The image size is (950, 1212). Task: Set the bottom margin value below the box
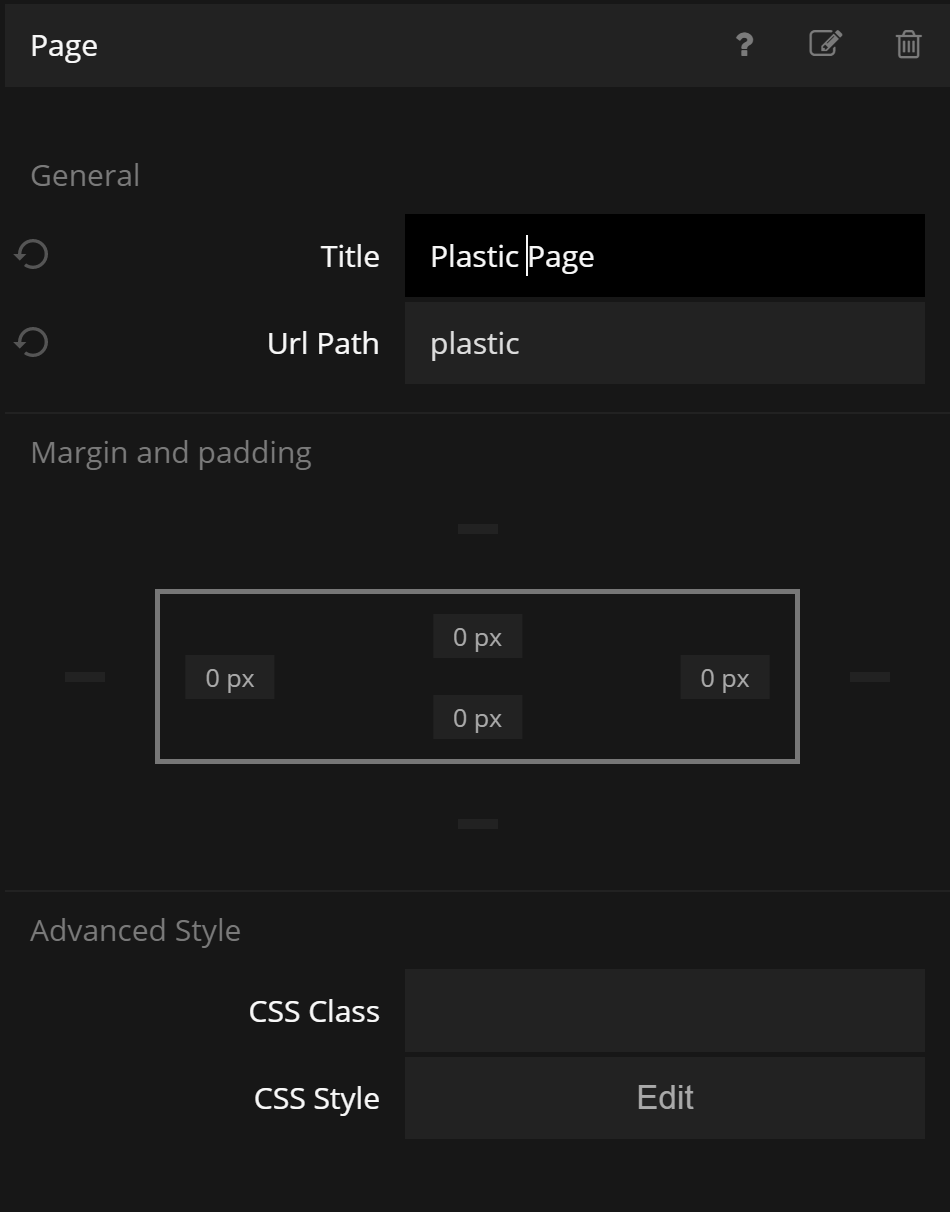click(478, 824)
